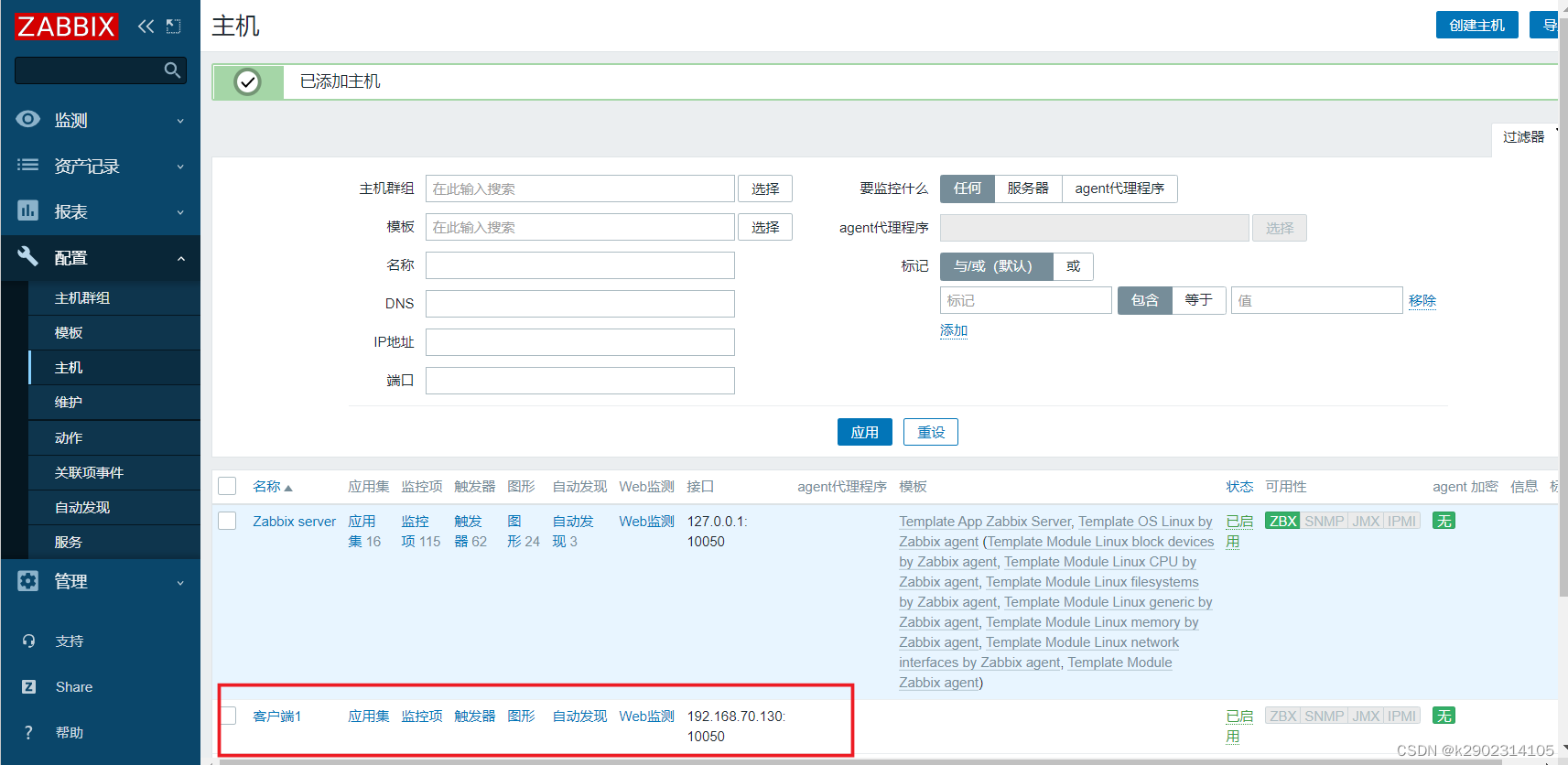Click the chart icon for 报表
This screenshot has height=765, width=1568.
[x=28, y=210]
